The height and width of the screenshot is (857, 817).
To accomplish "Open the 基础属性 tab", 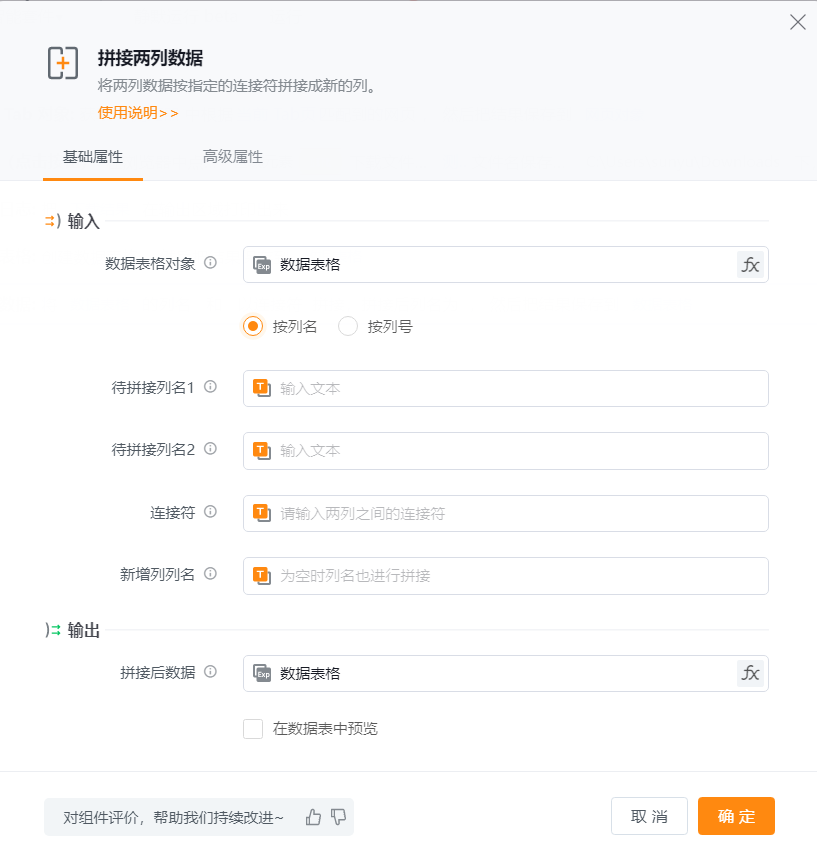I will (x=93, y=157).
